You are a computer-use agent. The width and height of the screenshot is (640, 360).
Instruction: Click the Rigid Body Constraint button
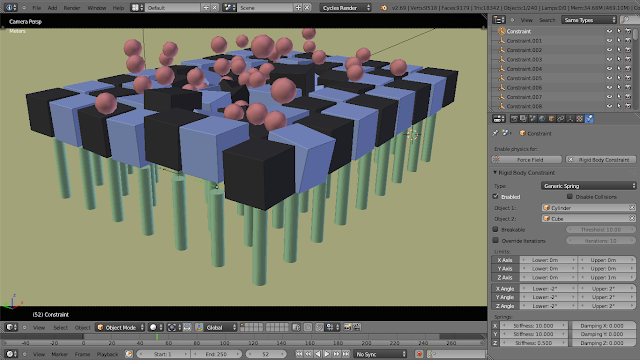[x=601, y=160]
